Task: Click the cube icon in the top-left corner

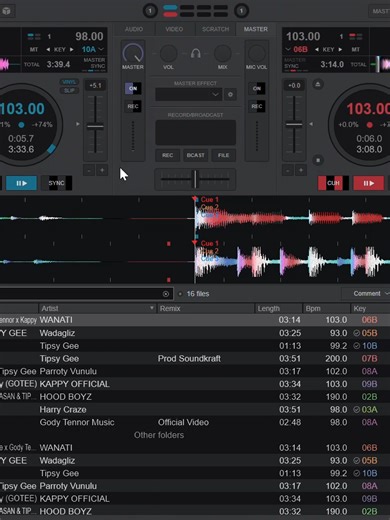Action: pyautogui.click(x=6, y=11)
